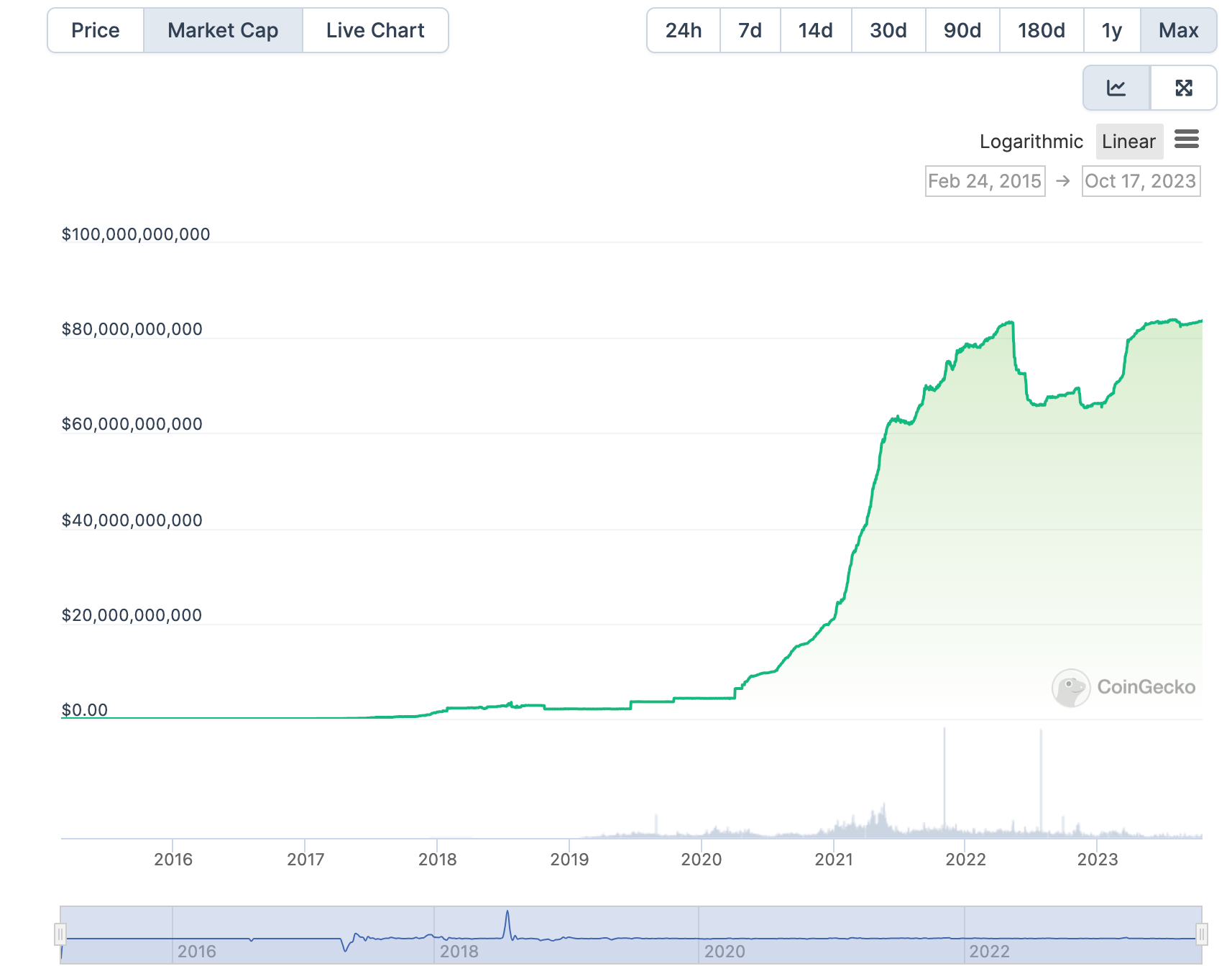Pick the 180d range button
This screenshot has width=1232, height=976.
[1042, 30]
